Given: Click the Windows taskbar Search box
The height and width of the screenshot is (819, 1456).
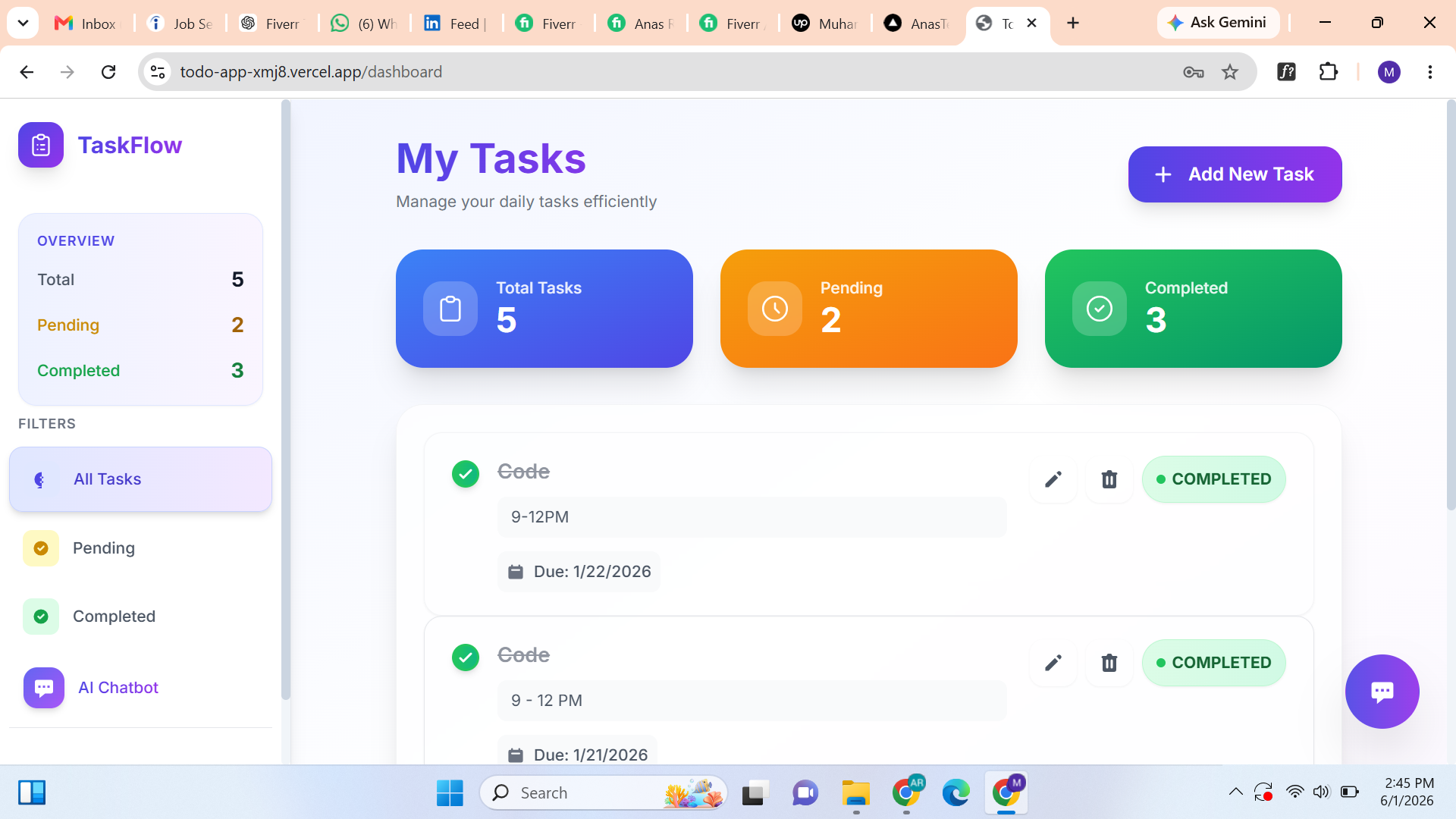Looking at the screenshot, I should [604, 792].
